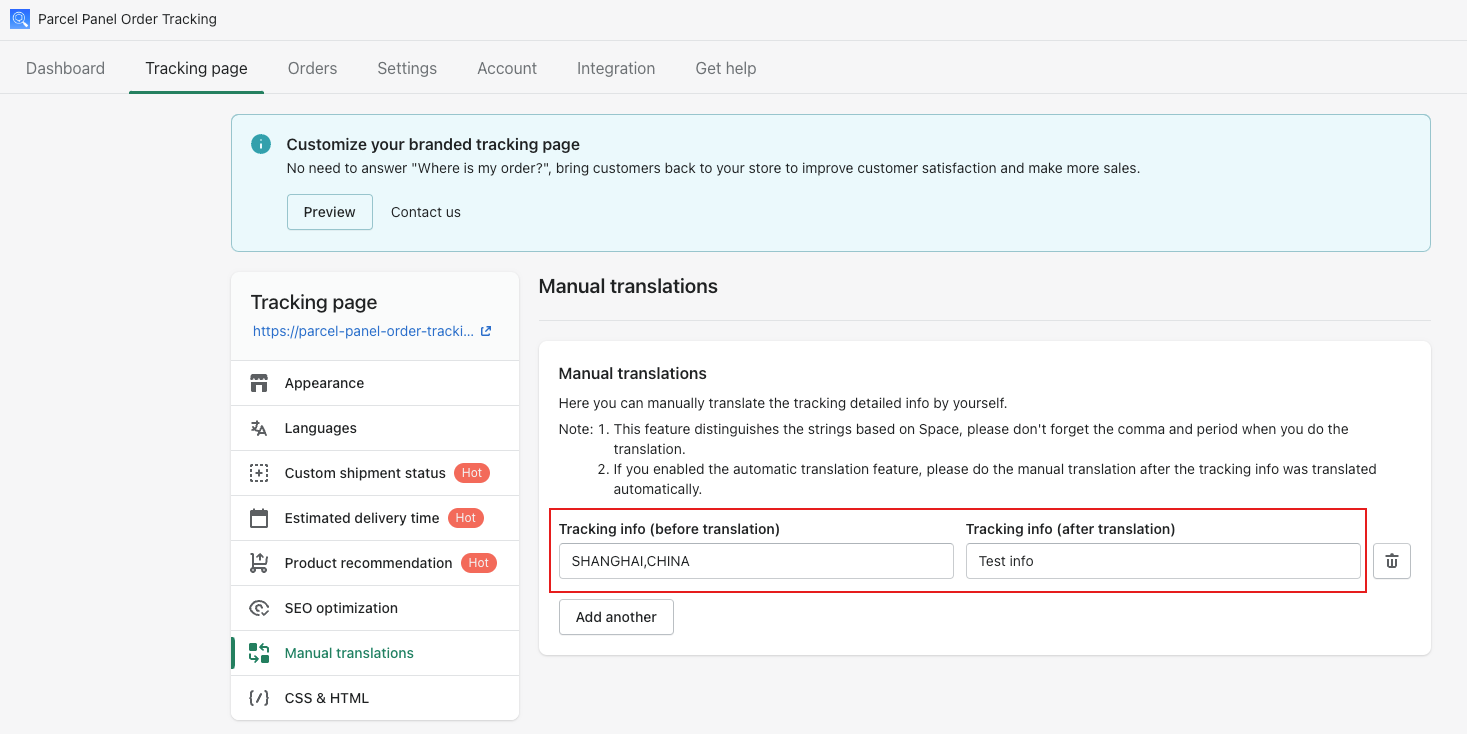Click the Hot badge beside Custom shipment status

tap(472, 473)
